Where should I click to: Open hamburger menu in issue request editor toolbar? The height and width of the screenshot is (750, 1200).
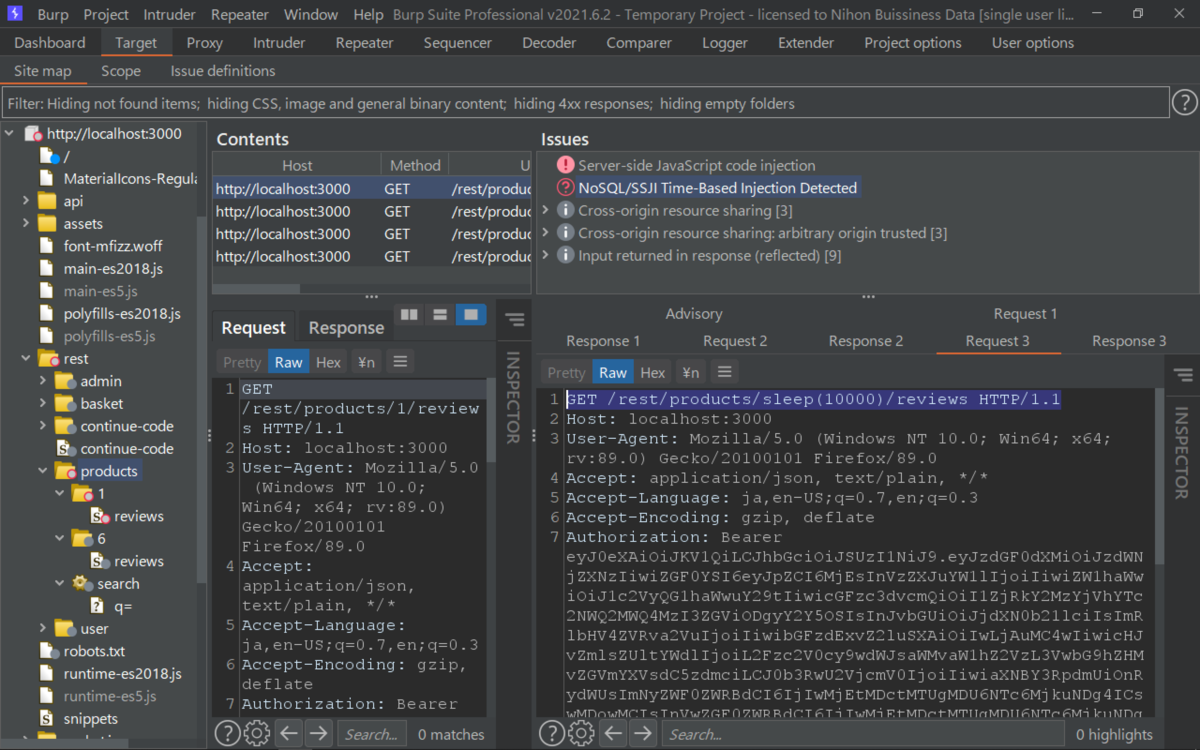coord(724,372)
